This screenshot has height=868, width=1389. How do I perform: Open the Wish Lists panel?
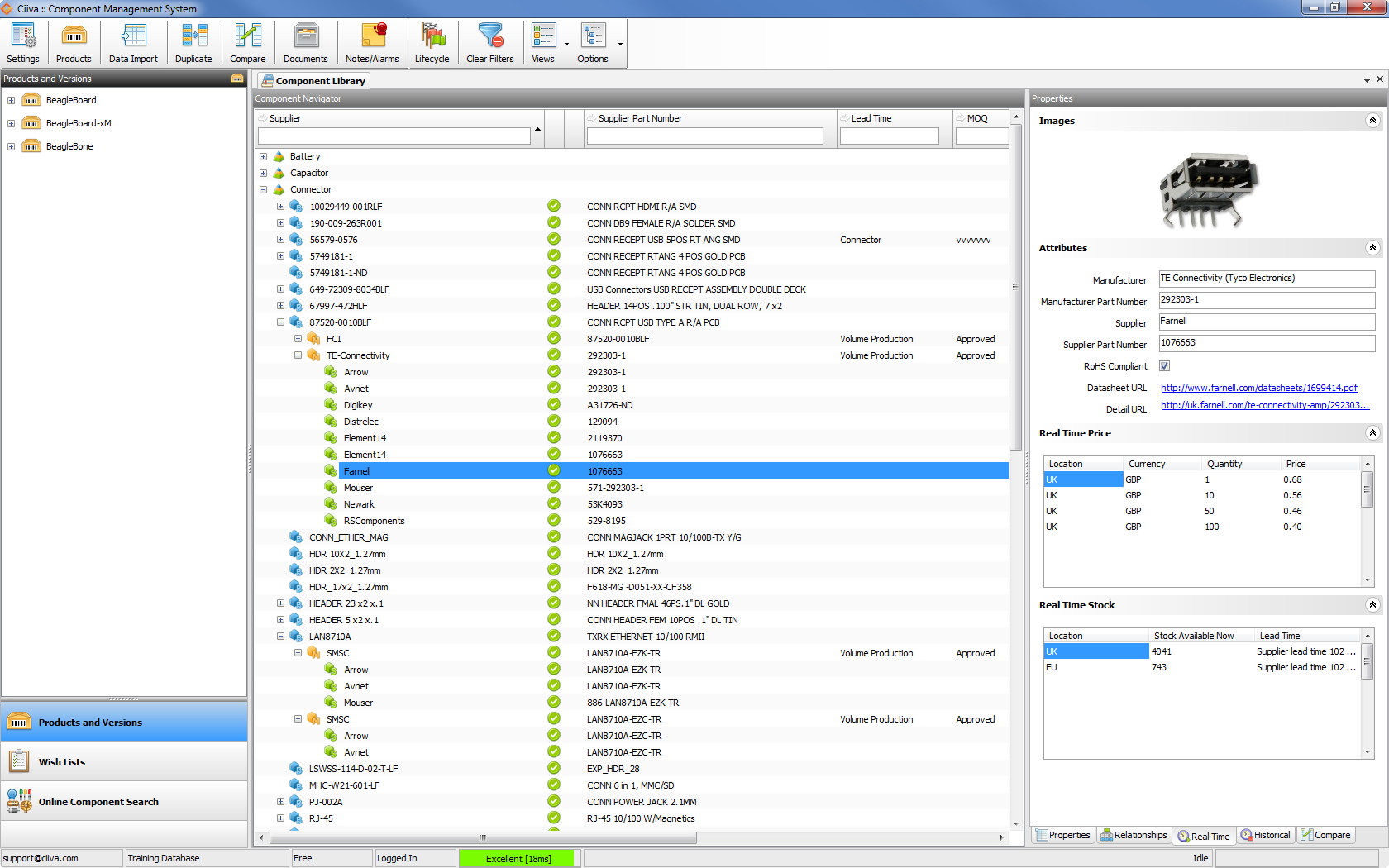(62, 761)
